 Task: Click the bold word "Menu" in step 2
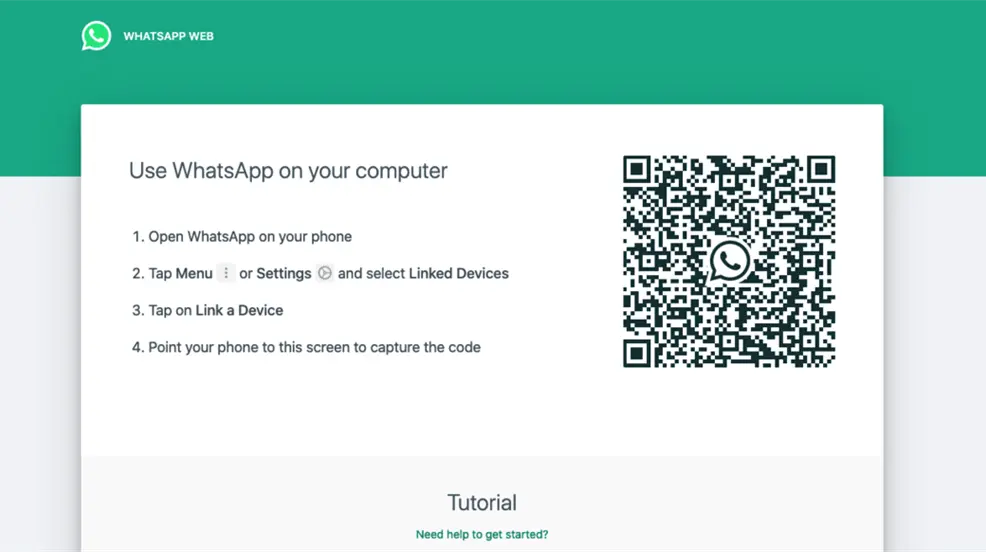tap(194, 274)
